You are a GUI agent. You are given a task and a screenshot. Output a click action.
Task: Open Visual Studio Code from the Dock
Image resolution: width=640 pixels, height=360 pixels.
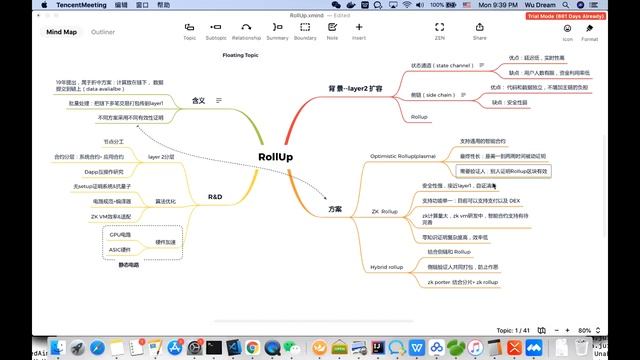233,348
